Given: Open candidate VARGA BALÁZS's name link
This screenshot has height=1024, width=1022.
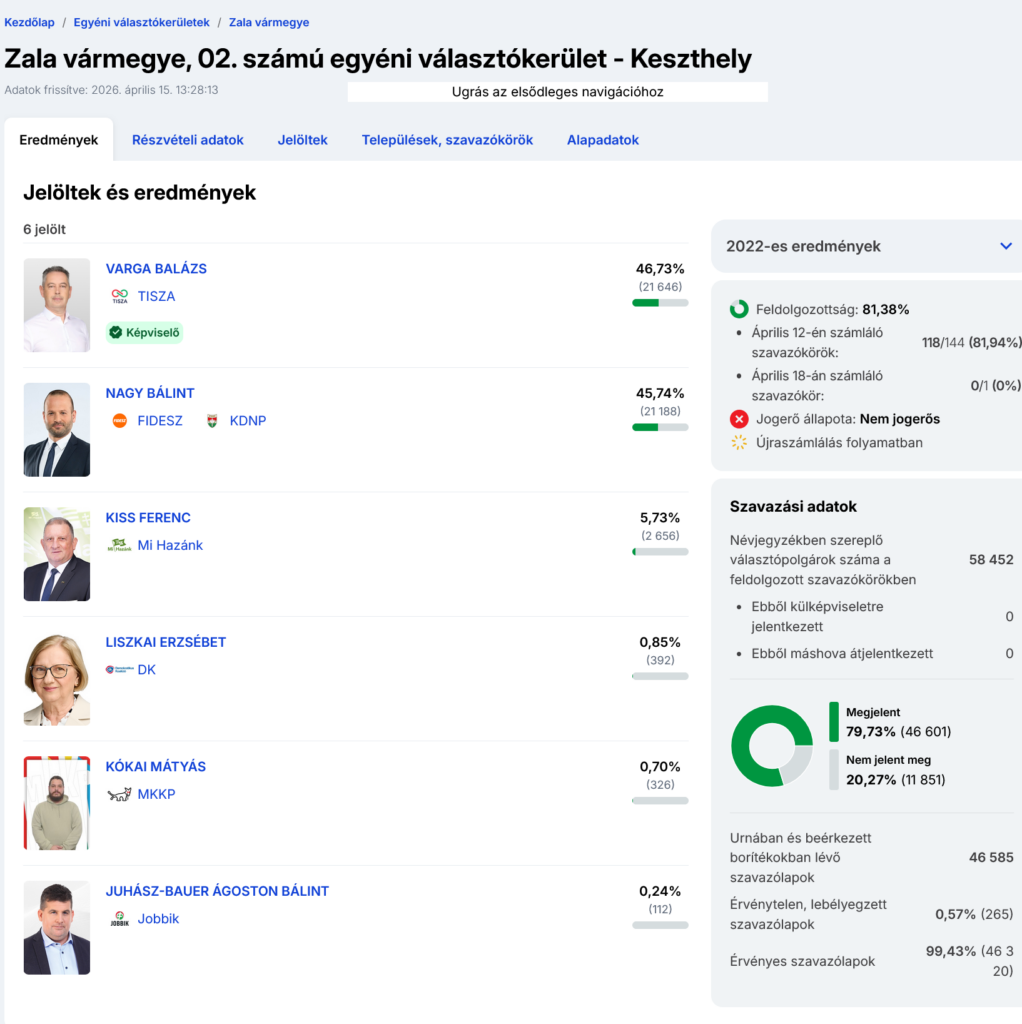Looking at the screenshot, I should (156, 269).
